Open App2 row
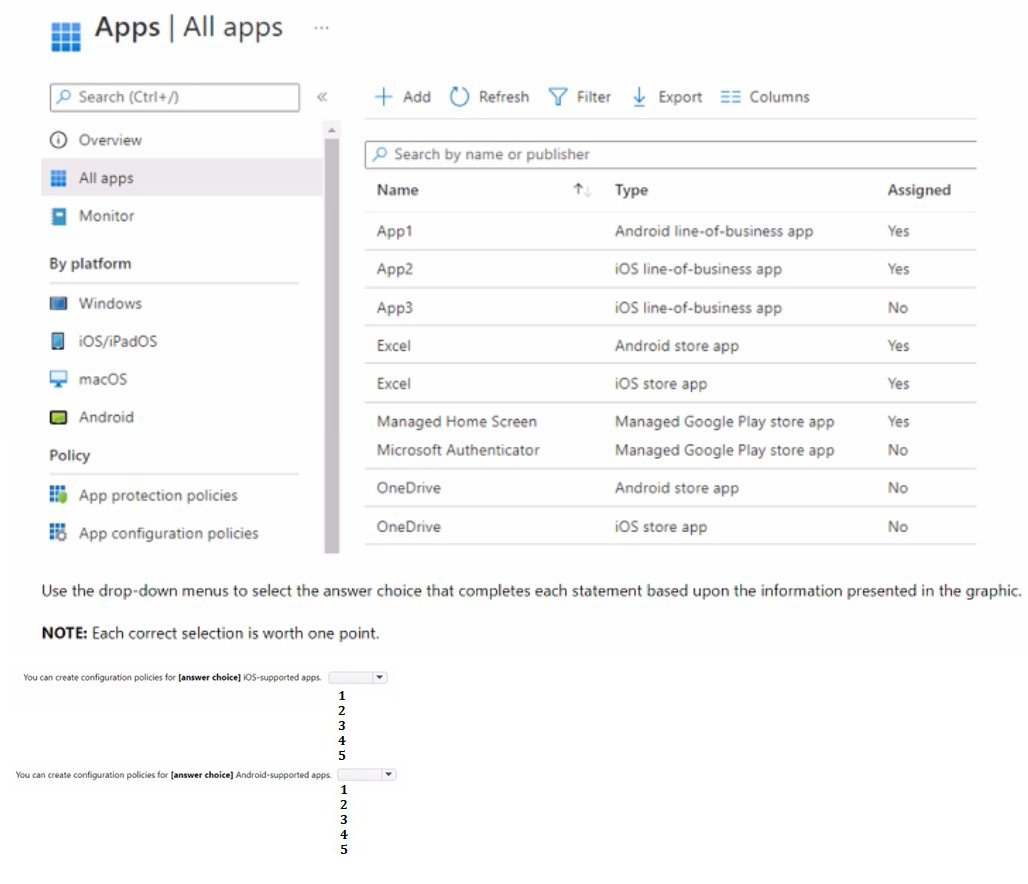Image resolution: width=1028 pixels, height=884 pixels. point(670,269)
